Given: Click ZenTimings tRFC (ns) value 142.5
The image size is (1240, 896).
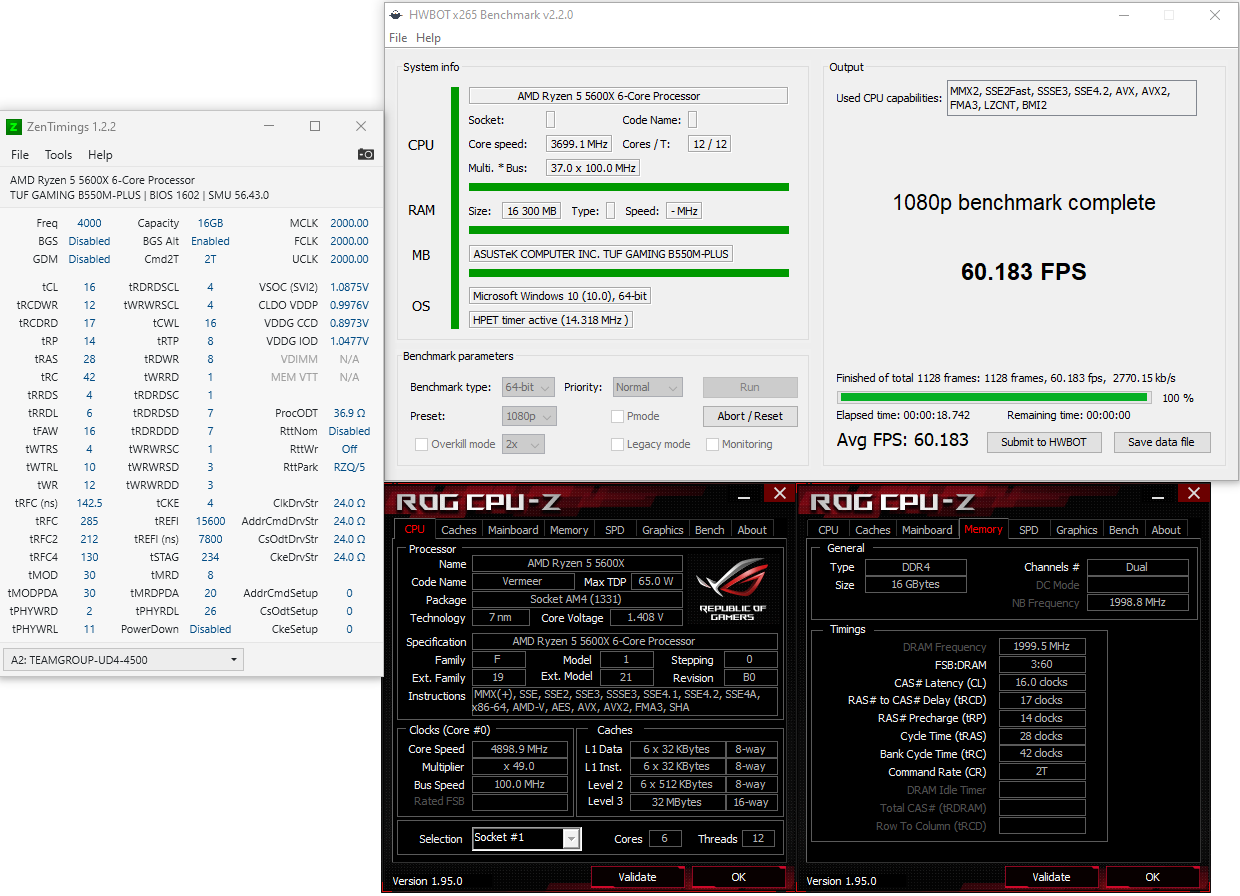Looking at the screenshot, I should (89, 503).
